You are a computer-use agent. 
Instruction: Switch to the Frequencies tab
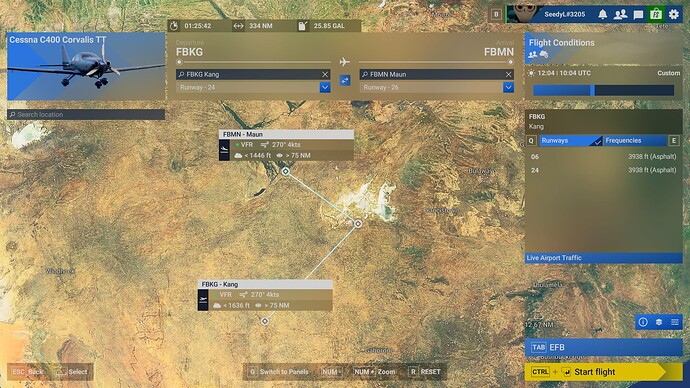(635, 141)
